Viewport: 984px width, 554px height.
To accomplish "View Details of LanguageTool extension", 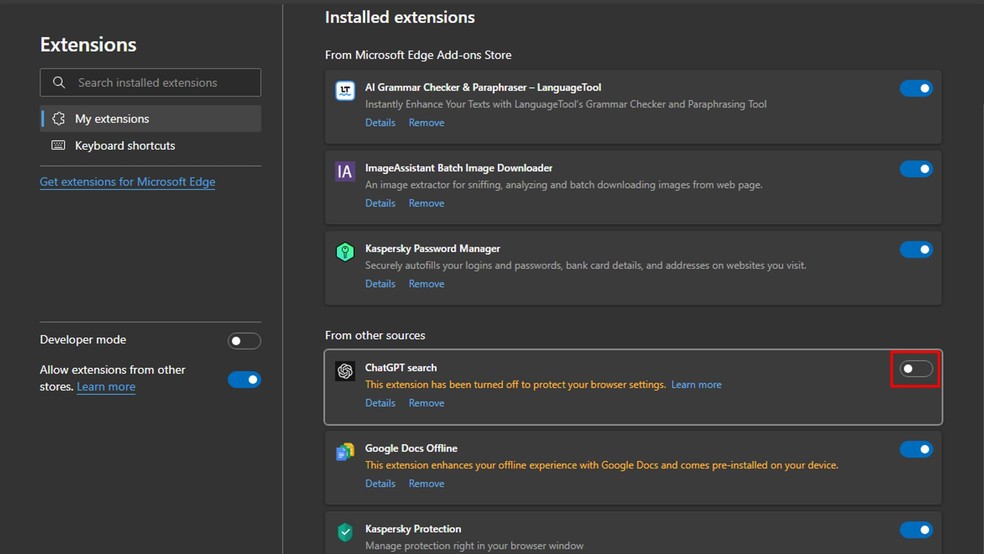I will (380, 123).
